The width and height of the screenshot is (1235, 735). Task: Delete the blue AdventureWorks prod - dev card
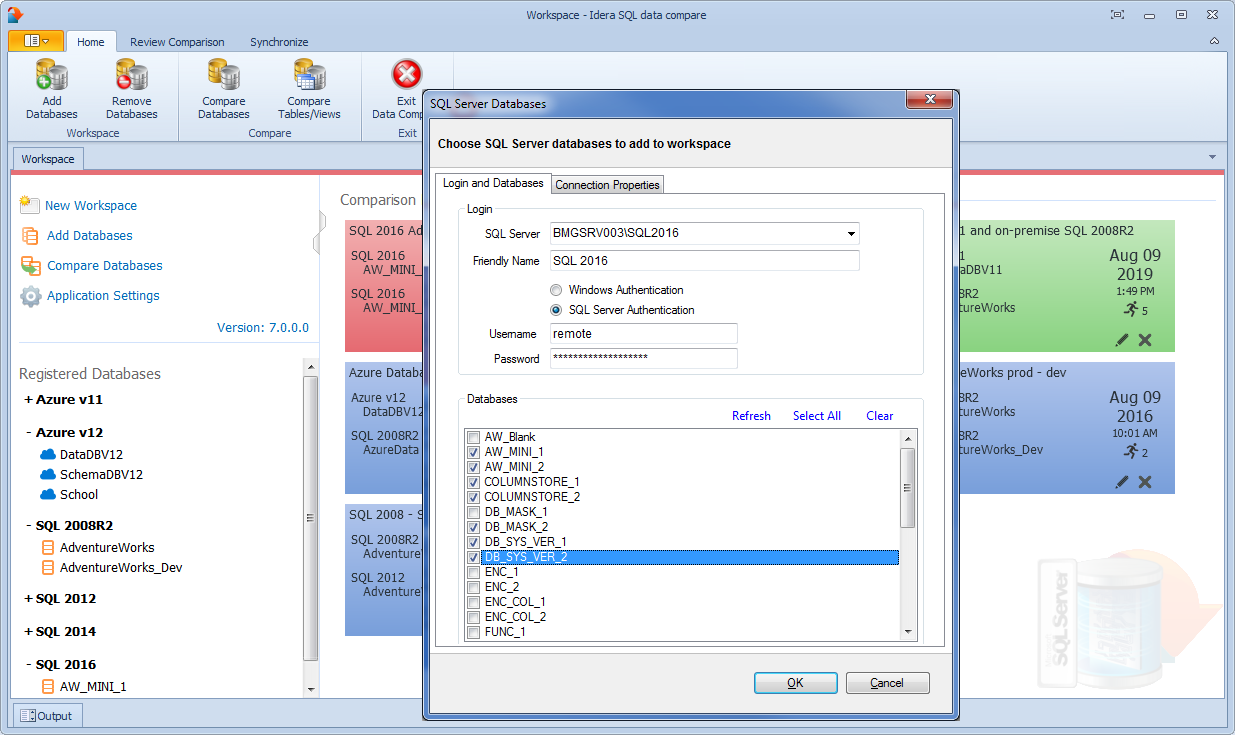pyautogui.click(x=1145, y=482)
